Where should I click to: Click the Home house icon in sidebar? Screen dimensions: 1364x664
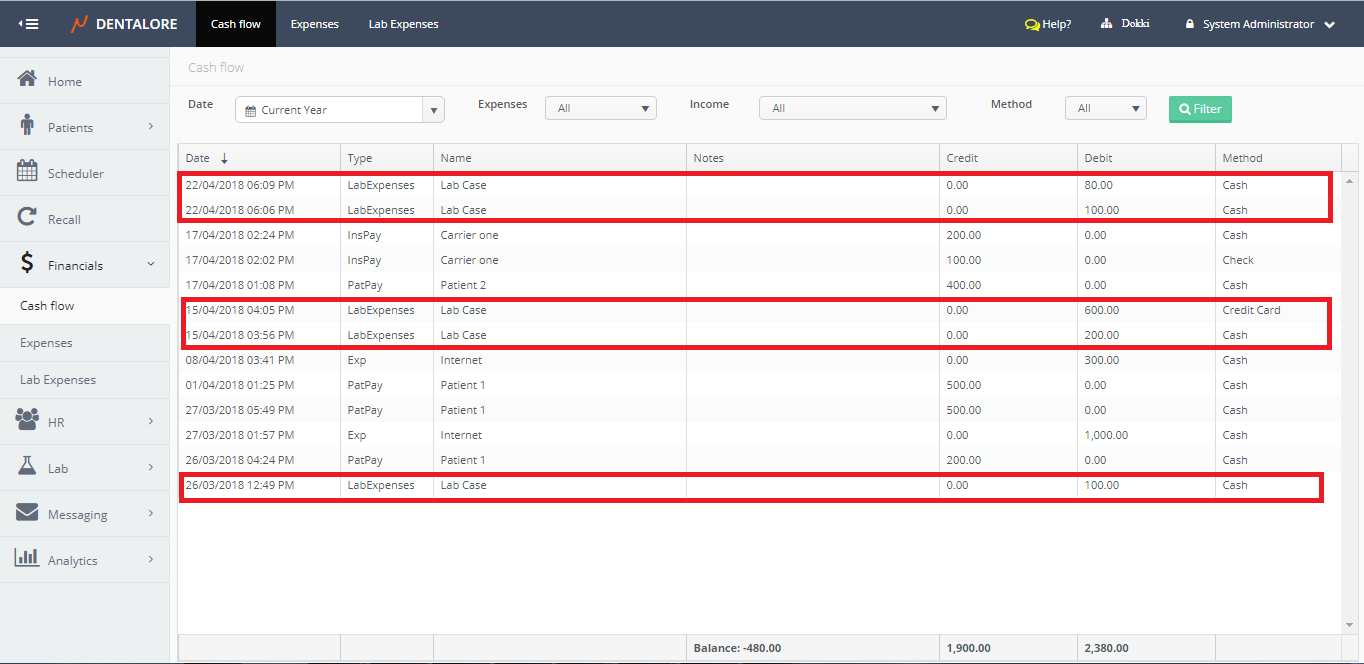pos(28,80)
